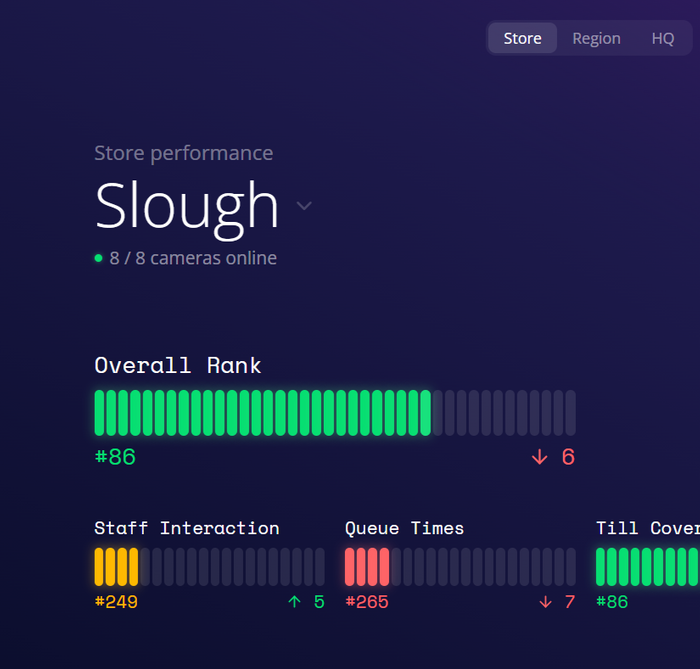The width and height of the screenshot is (700, 669).
Task: Click the green cameras online status dot
Action: [x=98, y=258]
